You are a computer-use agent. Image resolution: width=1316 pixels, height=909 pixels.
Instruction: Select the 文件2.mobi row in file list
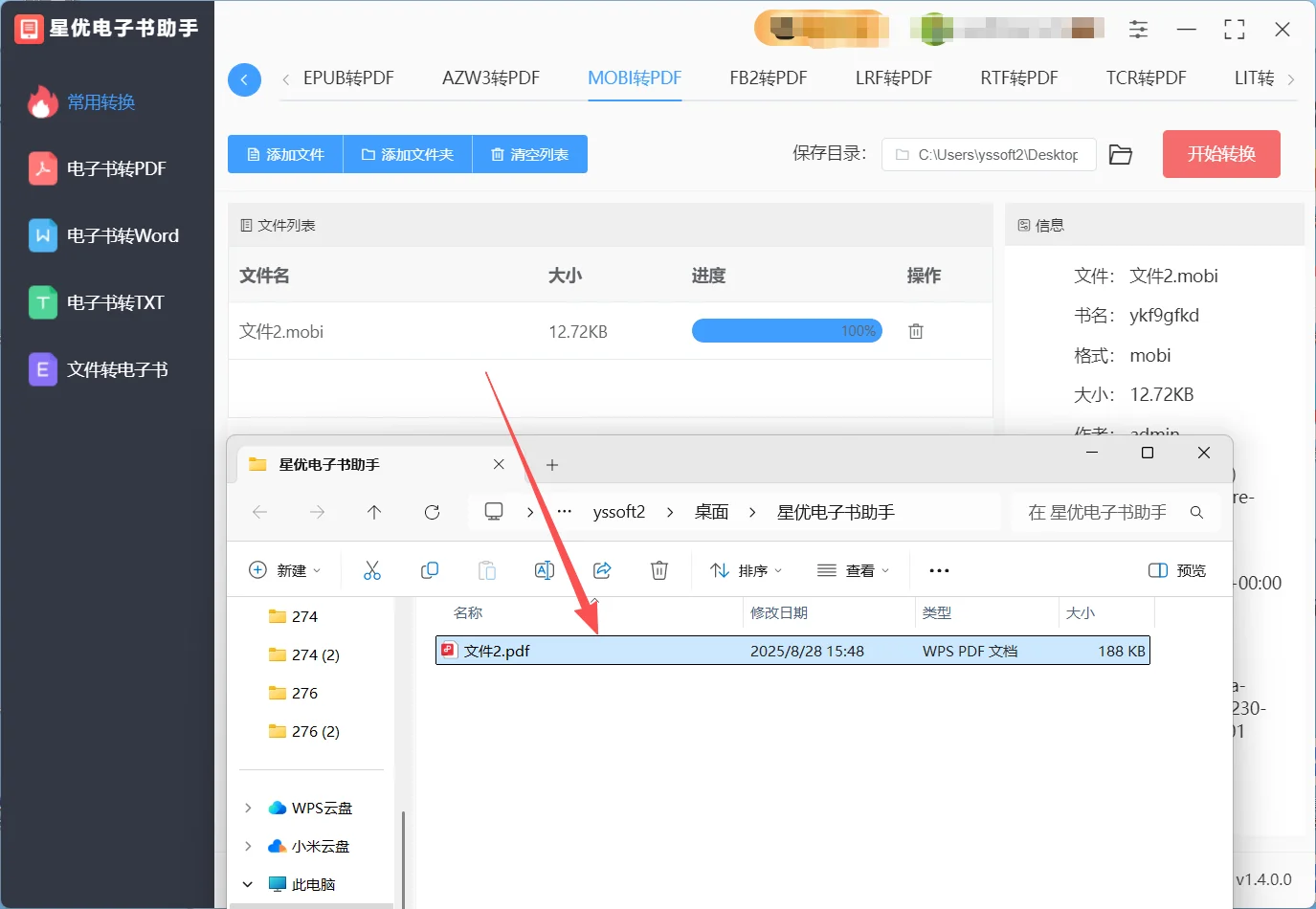pyautogui.click(x=611, y=331)
